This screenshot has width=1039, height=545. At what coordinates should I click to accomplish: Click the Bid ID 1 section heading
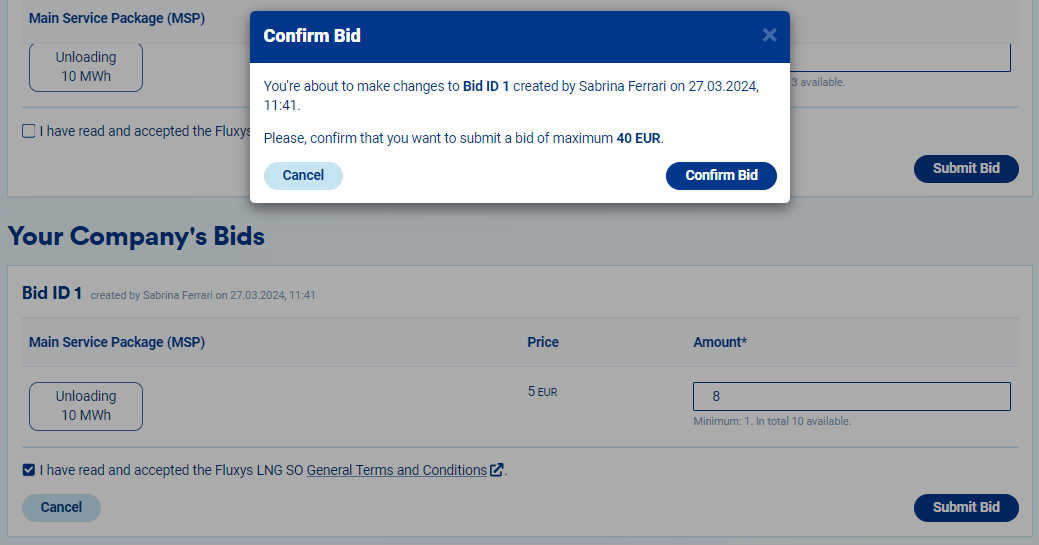point(52,293)
